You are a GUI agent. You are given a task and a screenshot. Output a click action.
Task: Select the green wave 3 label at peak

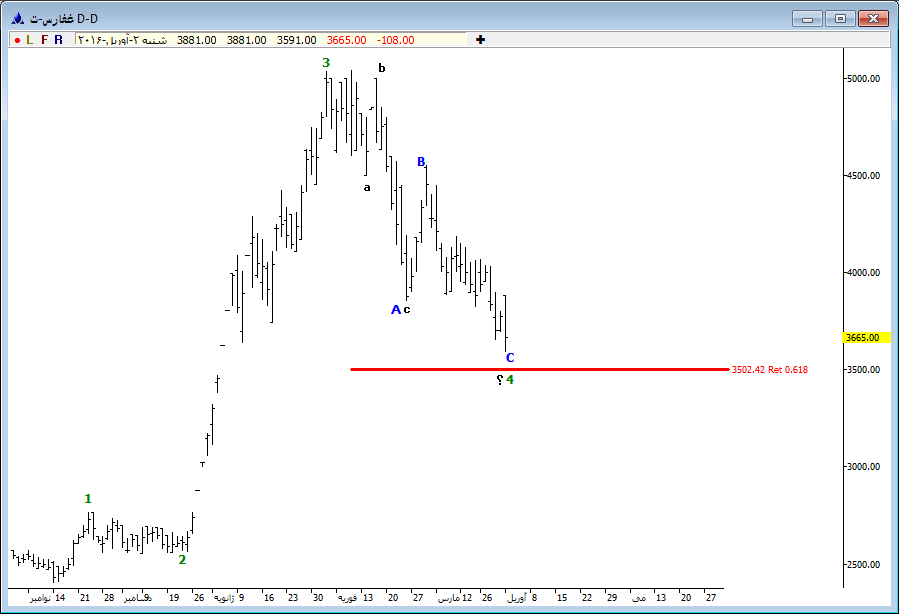325,63
